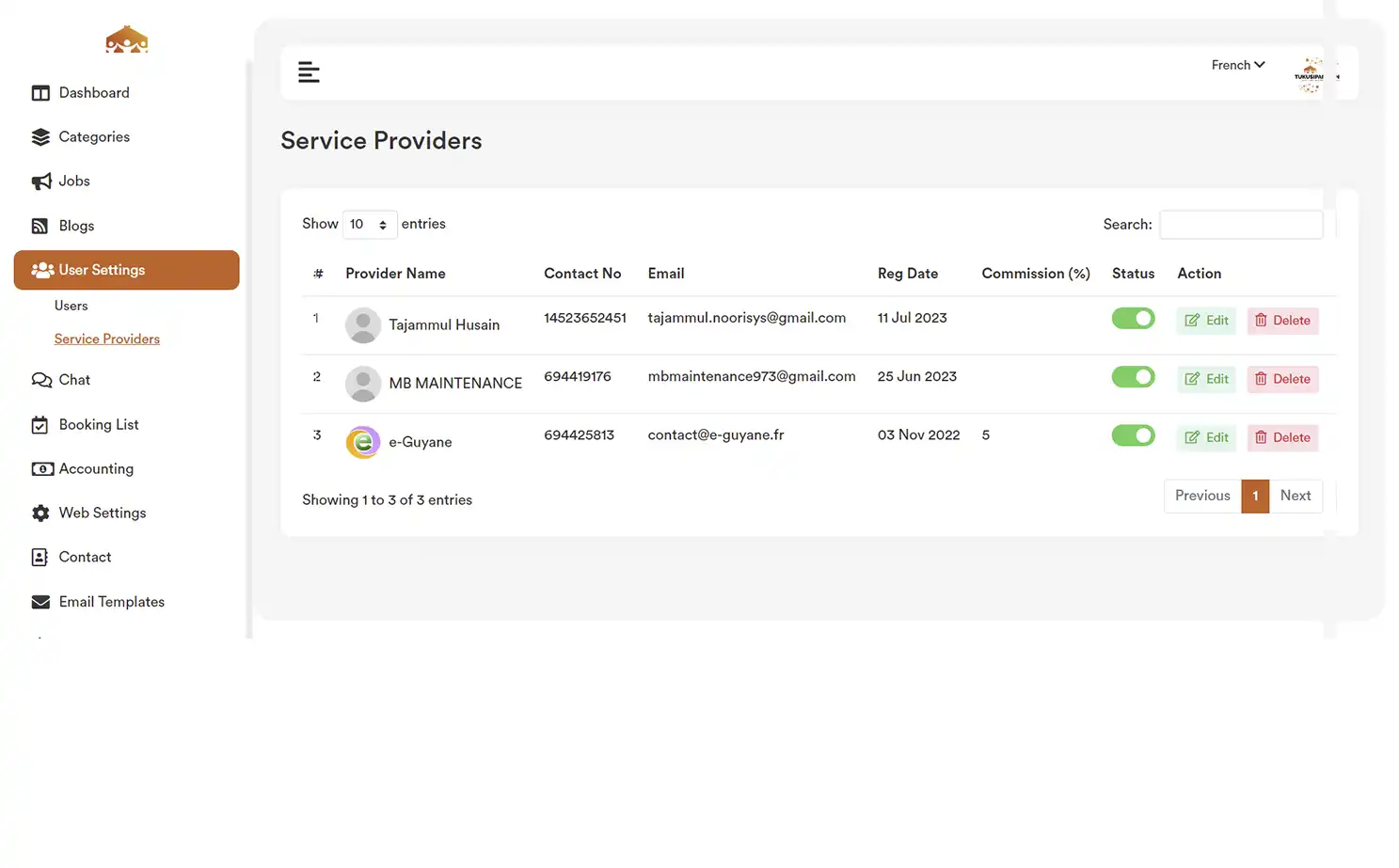Collapse the sidebar with the hamburger icon
Viewport: 1399px width, 868px height.
click(309, 71)
